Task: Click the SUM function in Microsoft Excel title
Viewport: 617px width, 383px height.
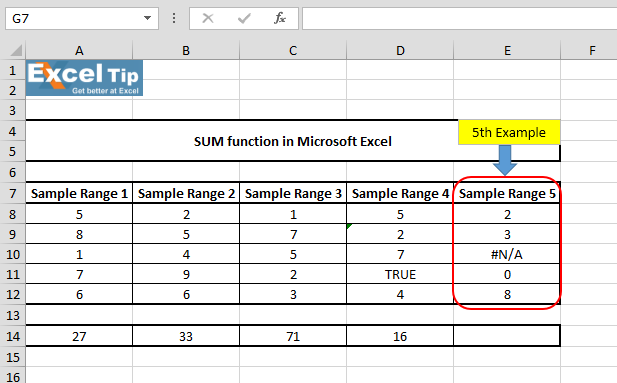Action: (x=293, y=141)
